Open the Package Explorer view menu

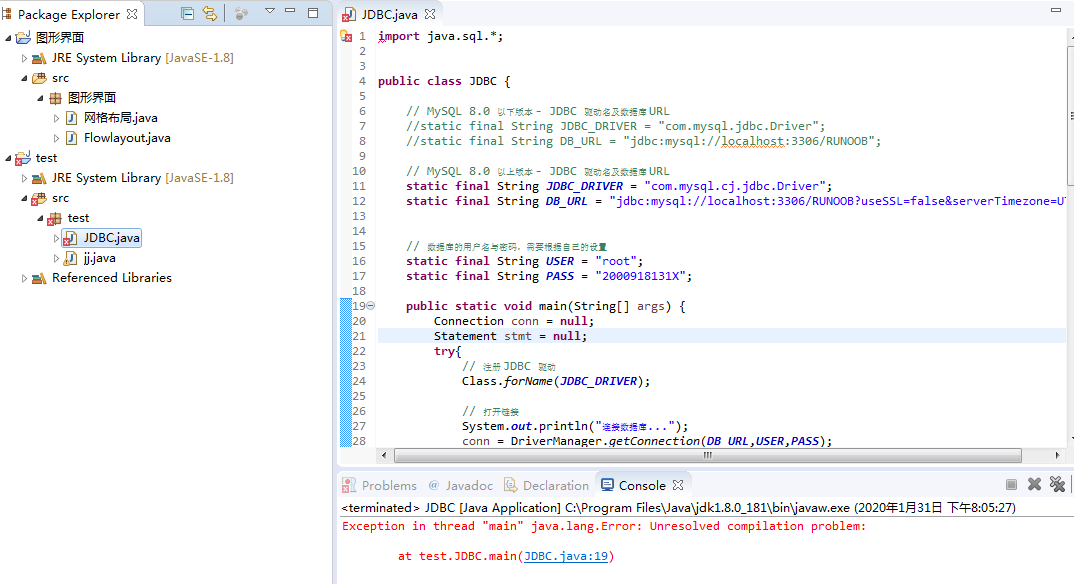[270, 11]
